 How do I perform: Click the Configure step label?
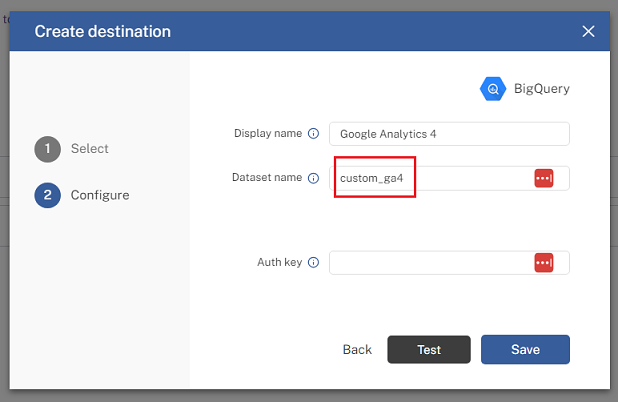point(100,195)
